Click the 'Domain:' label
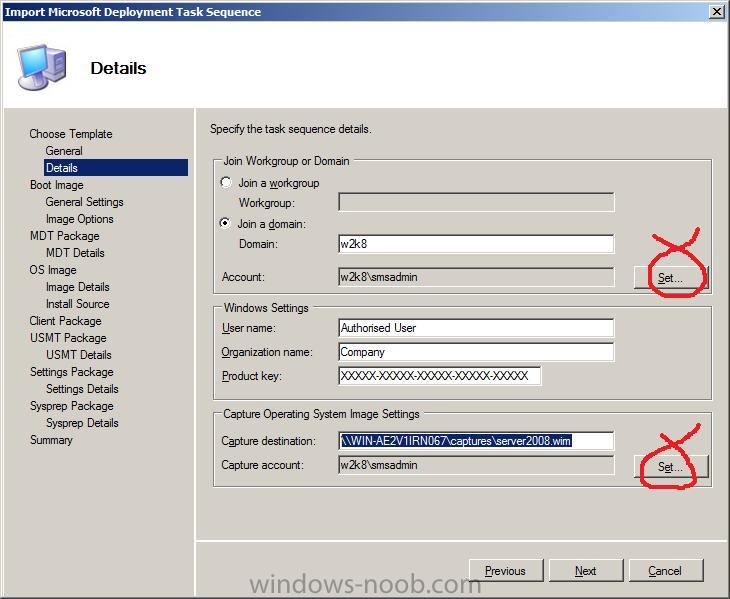 258,244
